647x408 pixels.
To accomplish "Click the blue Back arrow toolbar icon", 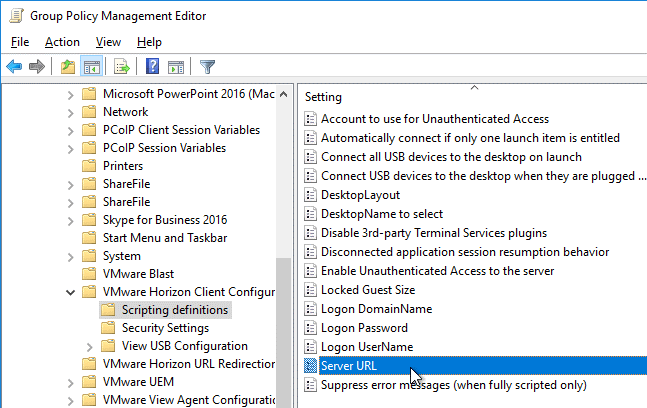I will (14, 66).
